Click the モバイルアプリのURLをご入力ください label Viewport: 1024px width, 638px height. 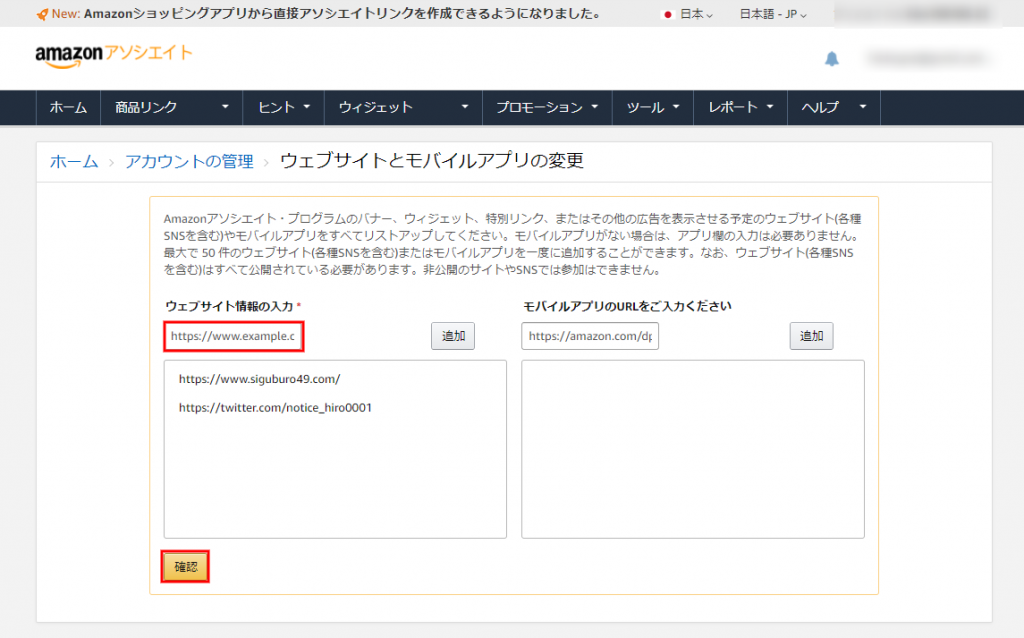(x=627, y=306)
